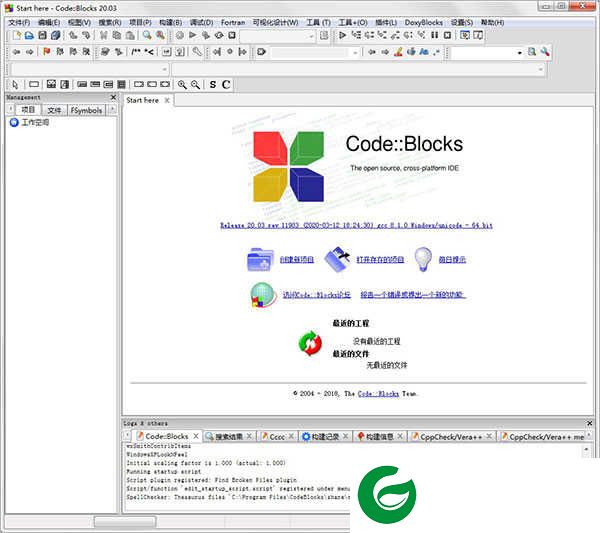Click the Release 20.03 version link
Screen dimensions: 600x533
[356, 225]
